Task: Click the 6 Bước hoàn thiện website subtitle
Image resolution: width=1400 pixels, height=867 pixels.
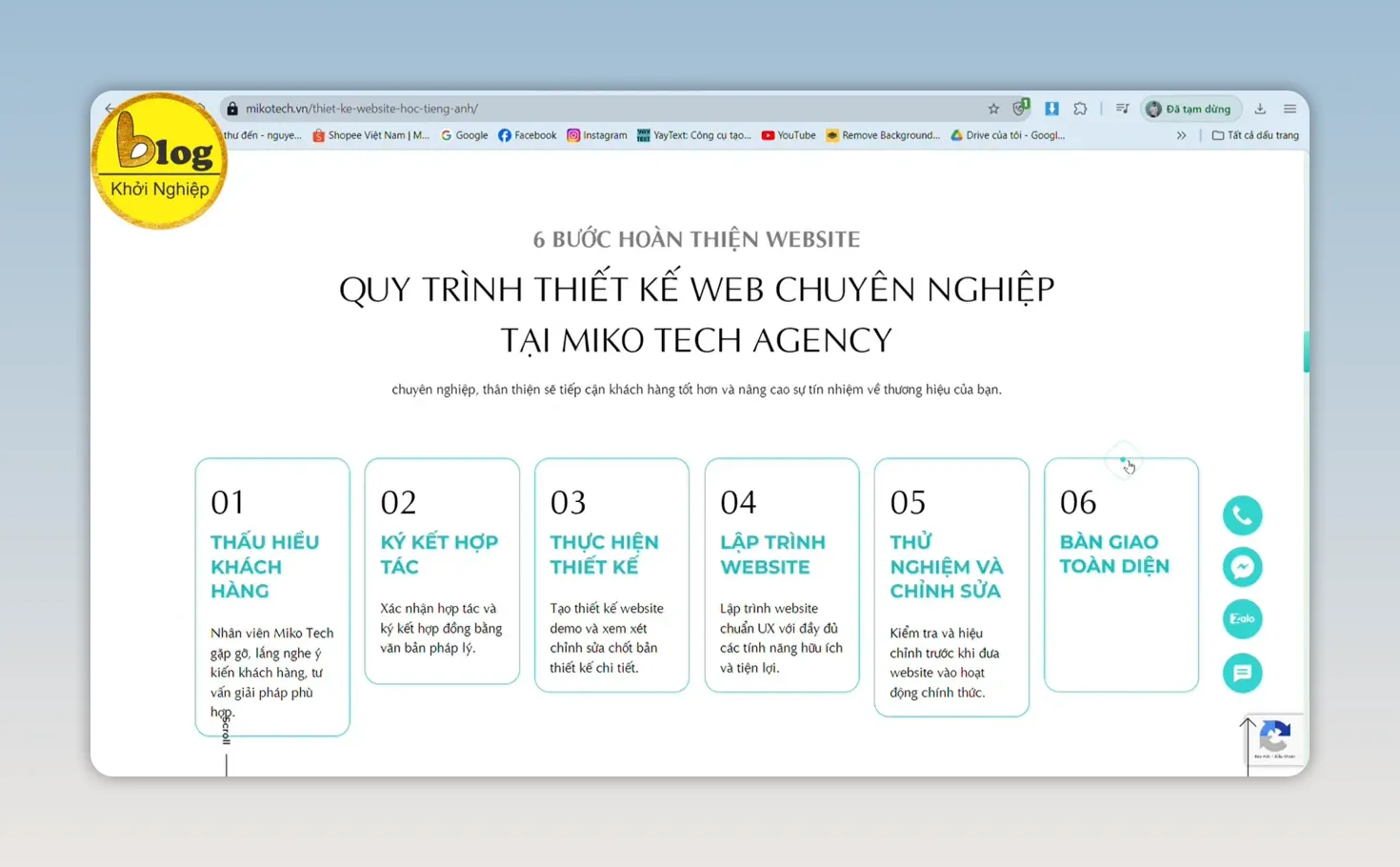Action: pyautogui.click(x=696, y=239)
